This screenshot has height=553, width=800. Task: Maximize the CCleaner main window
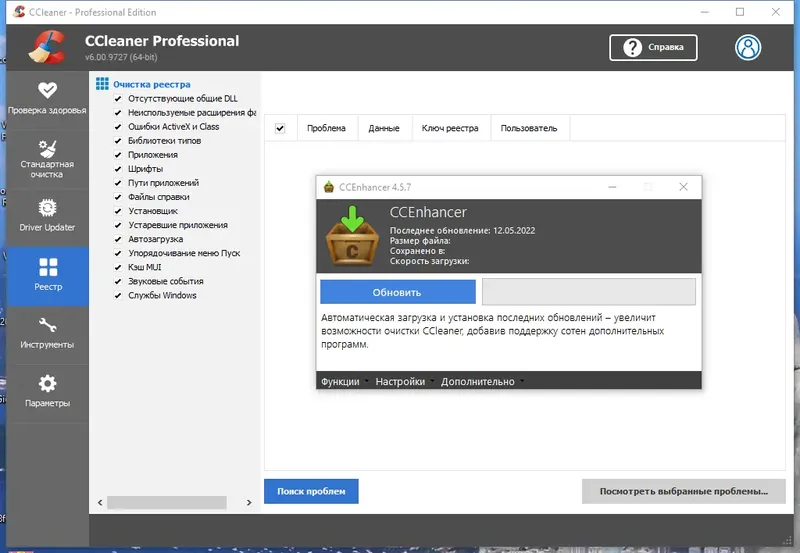tap(740, 12)
